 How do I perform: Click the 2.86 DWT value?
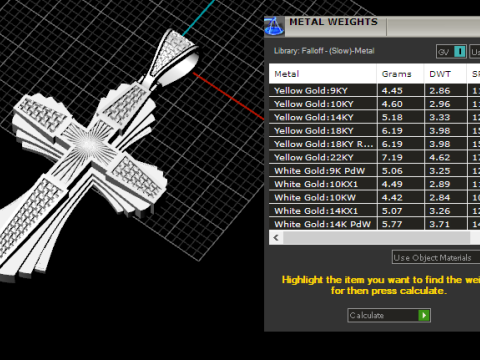tap(440, 91)
